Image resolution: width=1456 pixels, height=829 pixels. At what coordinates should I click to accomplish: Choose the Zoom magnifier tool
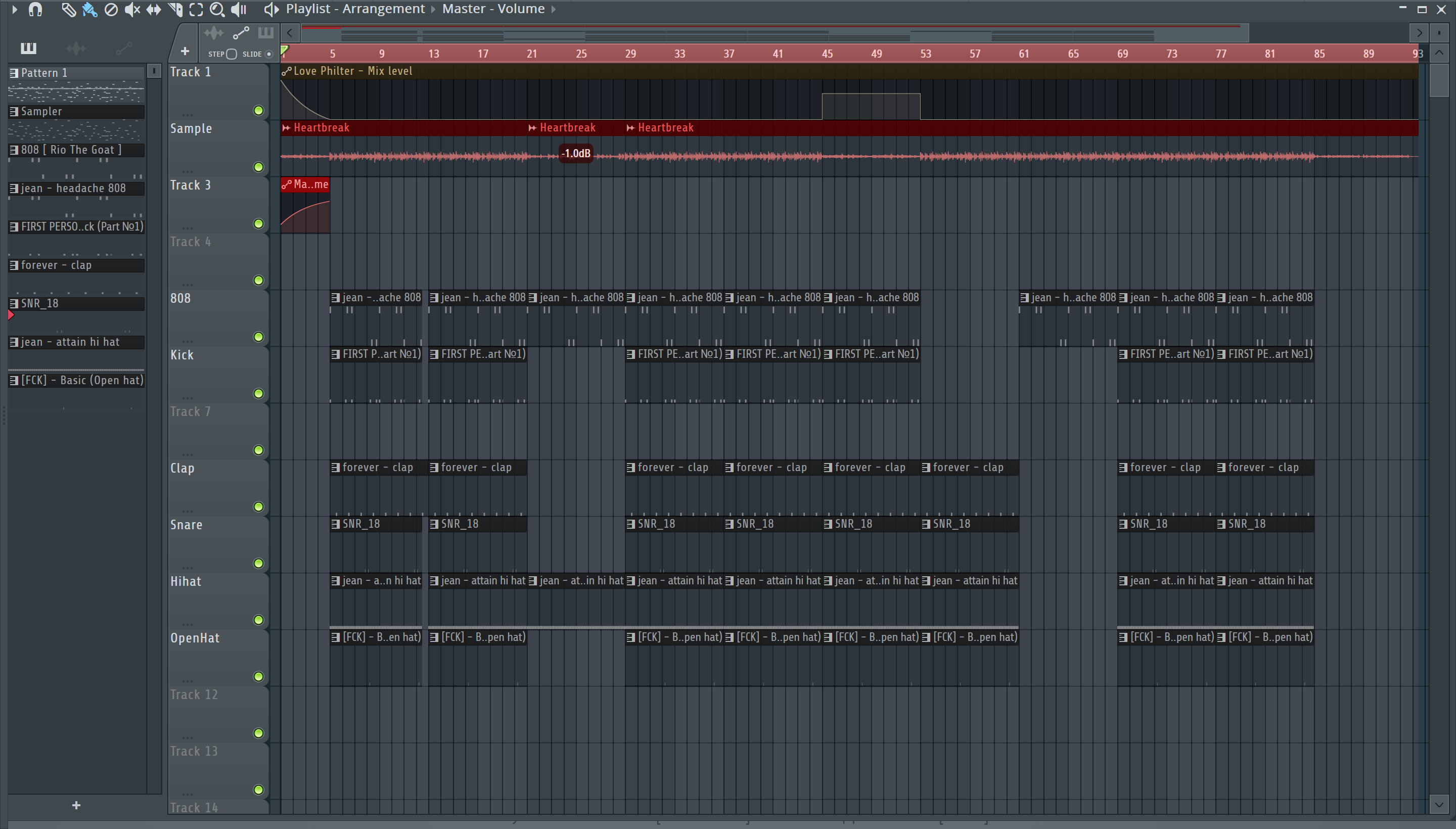click(217, 9)
